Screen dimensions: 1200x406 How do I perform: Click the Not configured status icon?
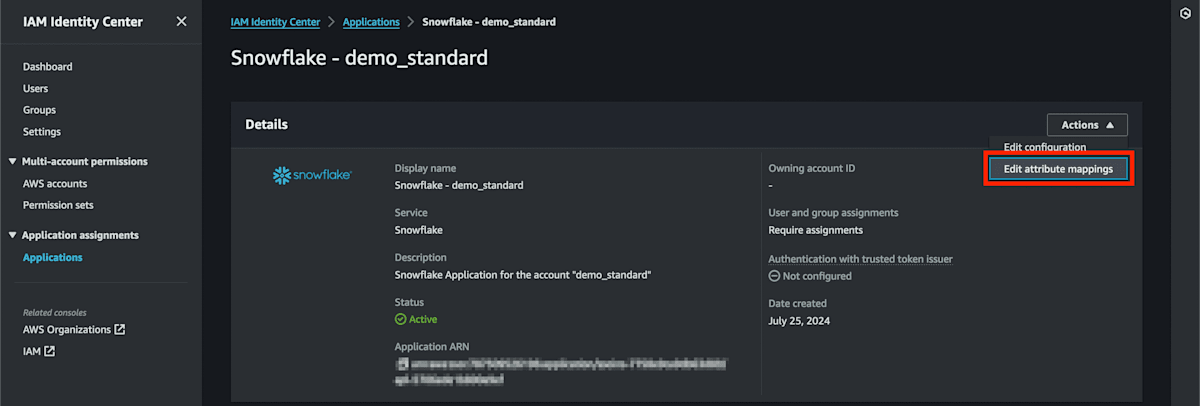[x=774, y=276]
